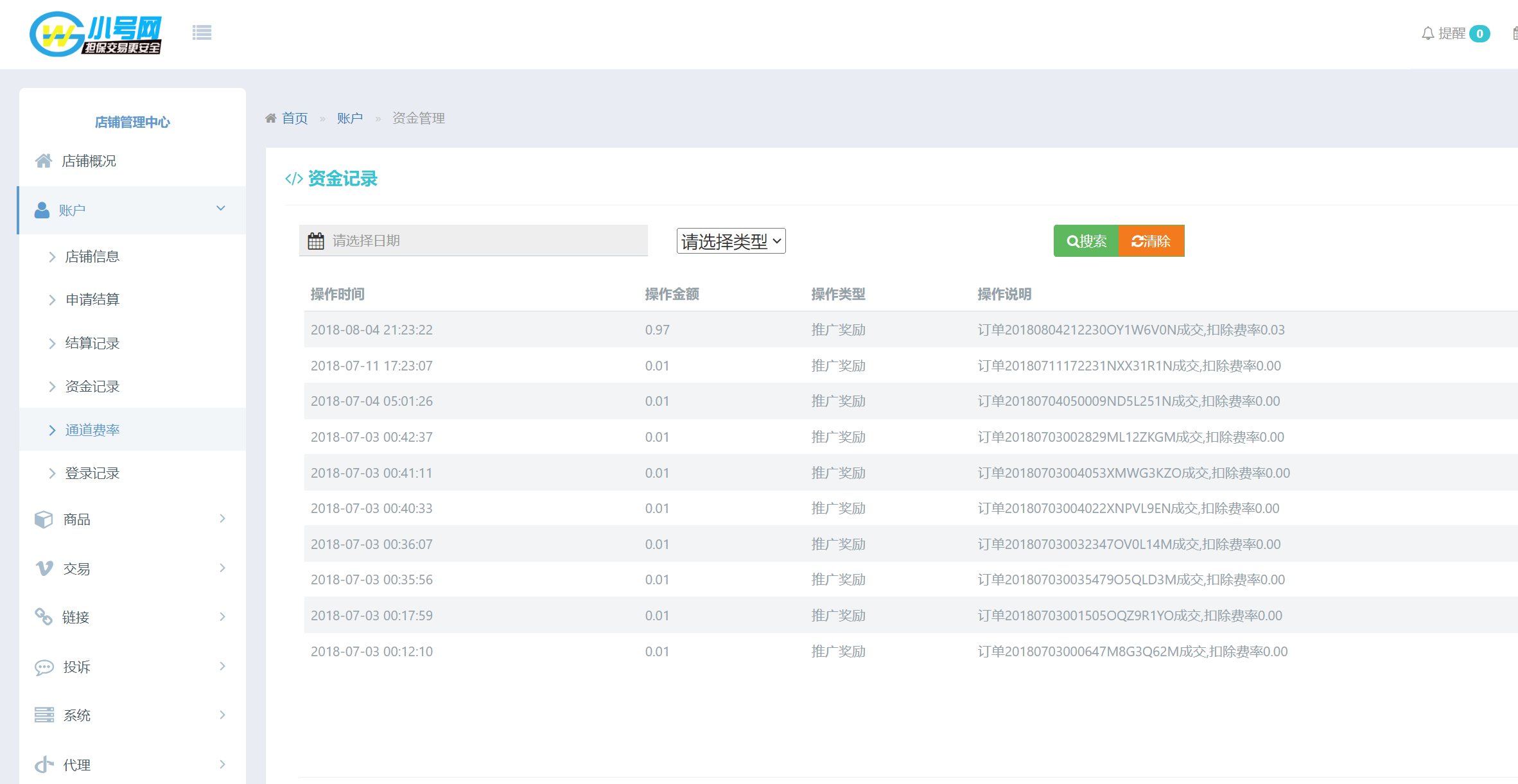The image size is (1518, 784).
Task: Click the bell reminder icon
Action: (x=1427, y=33)
